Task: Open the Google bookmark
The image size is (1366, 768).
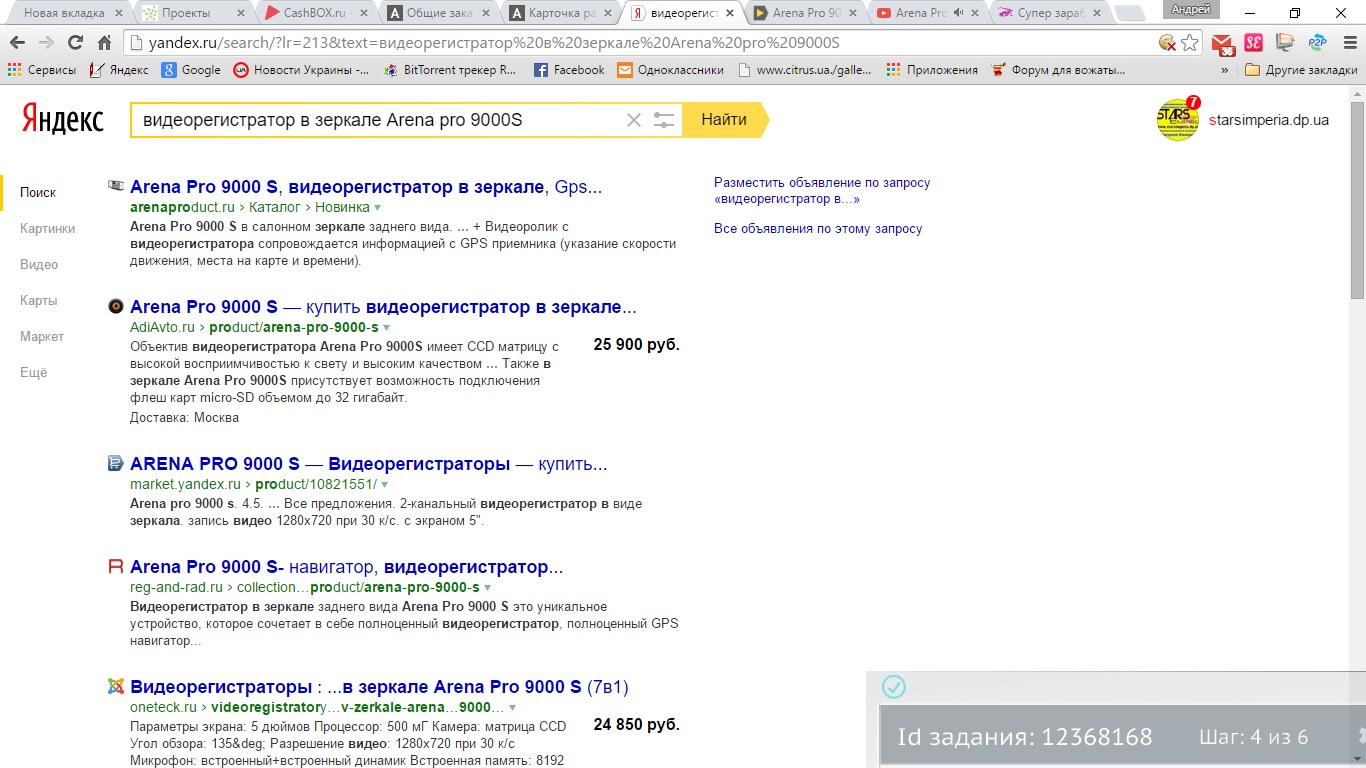Action: point(191,70)
